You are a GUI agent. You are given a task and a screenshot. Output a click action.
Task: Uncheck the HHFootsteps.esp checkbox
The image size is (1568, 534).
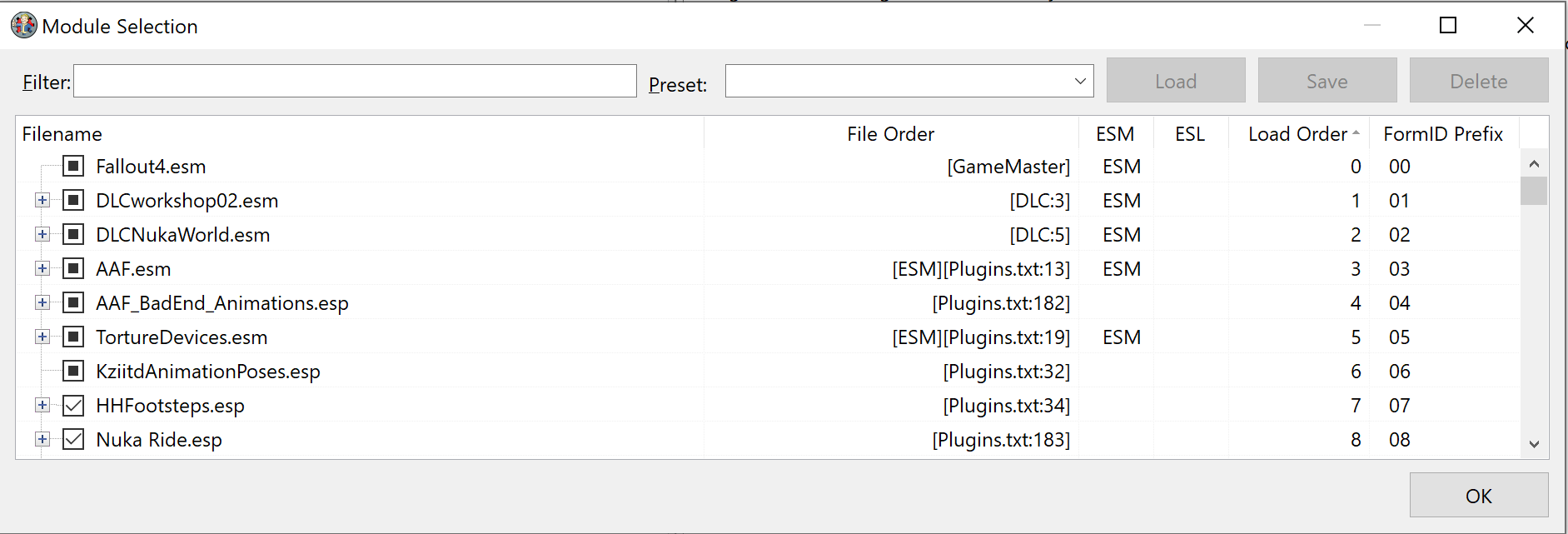pyautogui.click(x=73, y=406)
